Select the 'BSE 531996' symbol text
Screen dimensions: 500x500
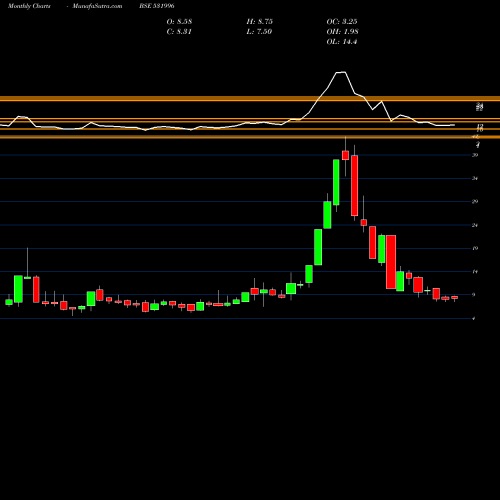click(x=157, y=6)
